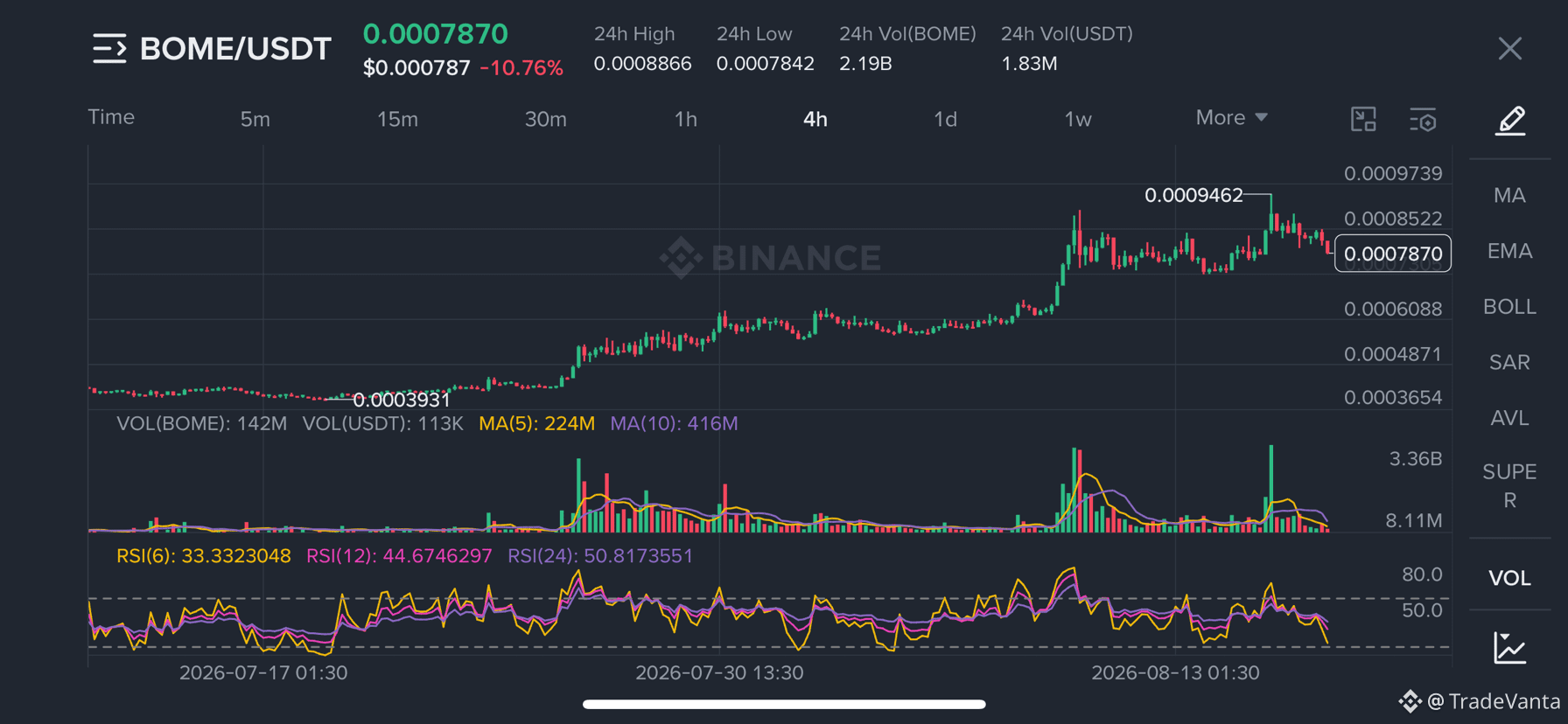
Task: Tap the 0.0009462 high price label
Action: 1193,195
